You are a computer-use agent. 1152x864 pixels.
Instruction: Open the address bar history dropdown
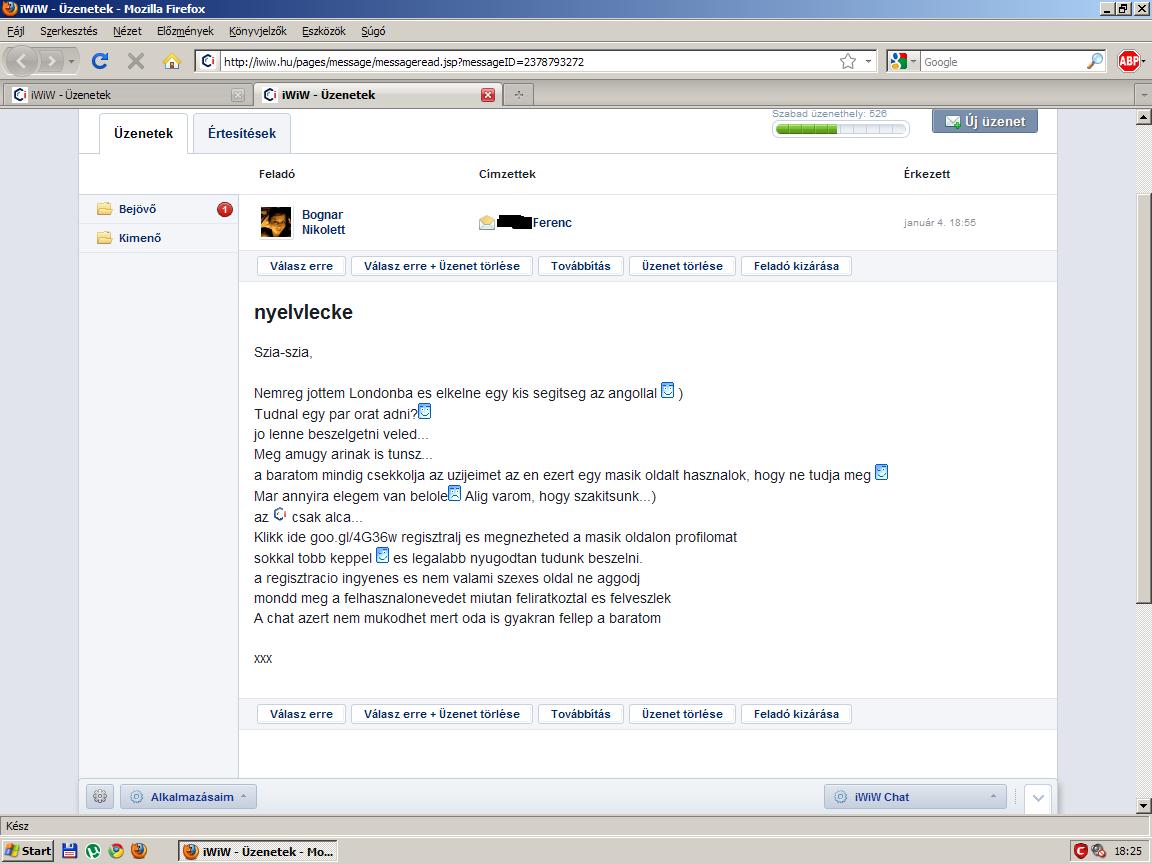pyautogui.click(x=868, y=62)
